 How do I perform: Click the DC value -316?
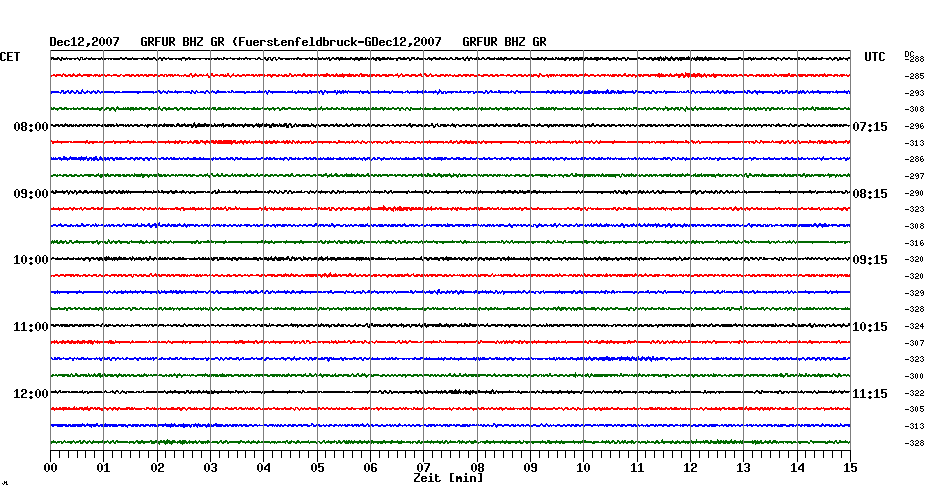pos(915,243)
